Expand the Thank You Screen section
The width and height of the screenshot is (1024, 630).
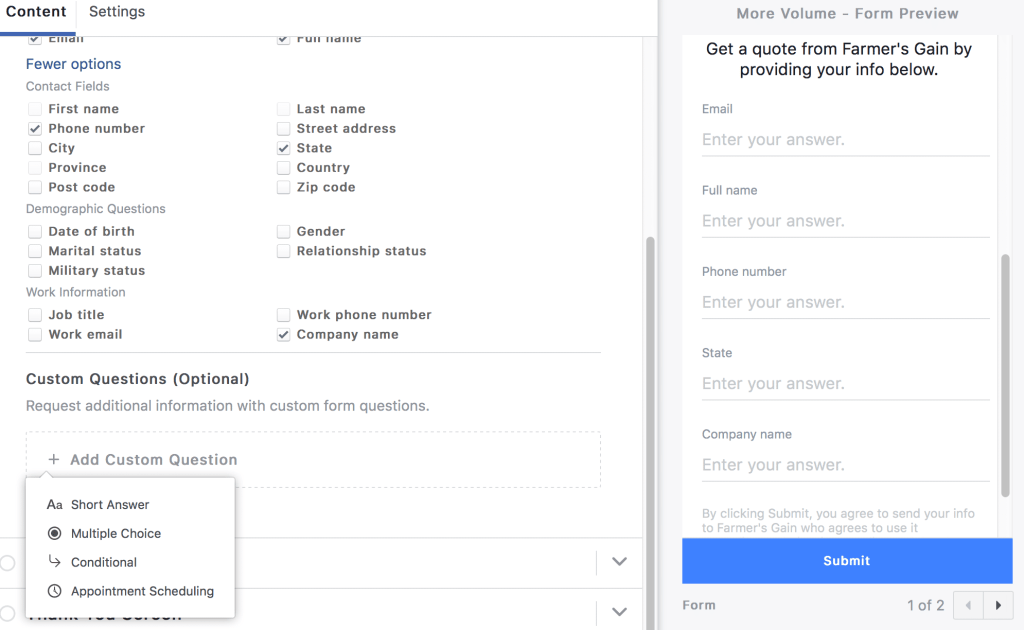tap(619, 611)
